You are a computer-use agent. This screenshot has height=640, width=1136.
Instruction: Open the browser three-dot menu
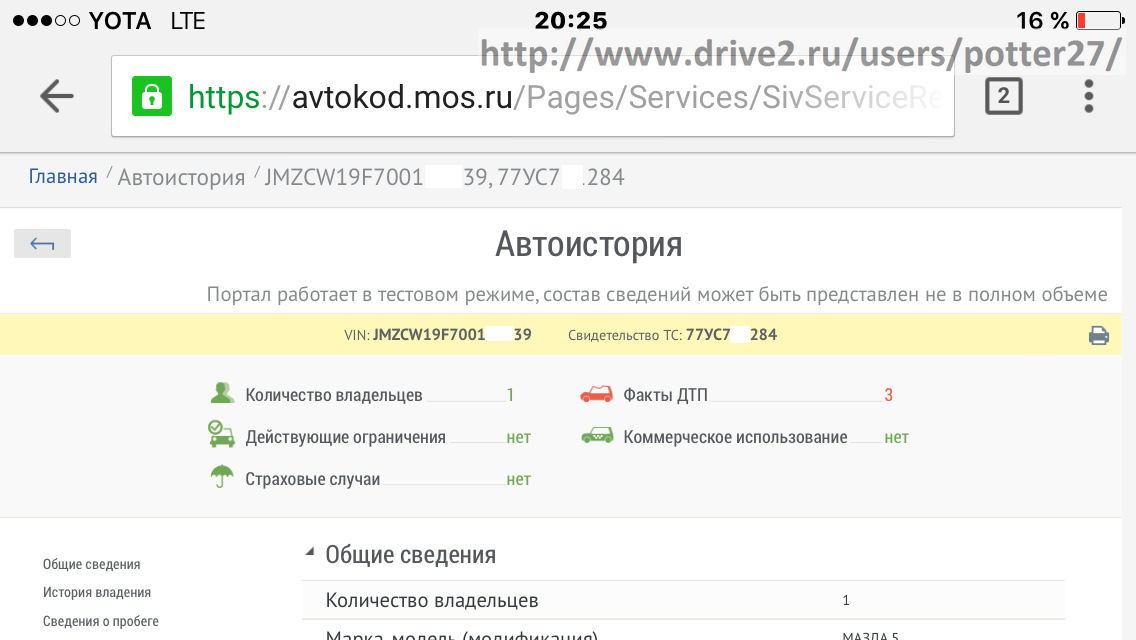coord(1088,96)
